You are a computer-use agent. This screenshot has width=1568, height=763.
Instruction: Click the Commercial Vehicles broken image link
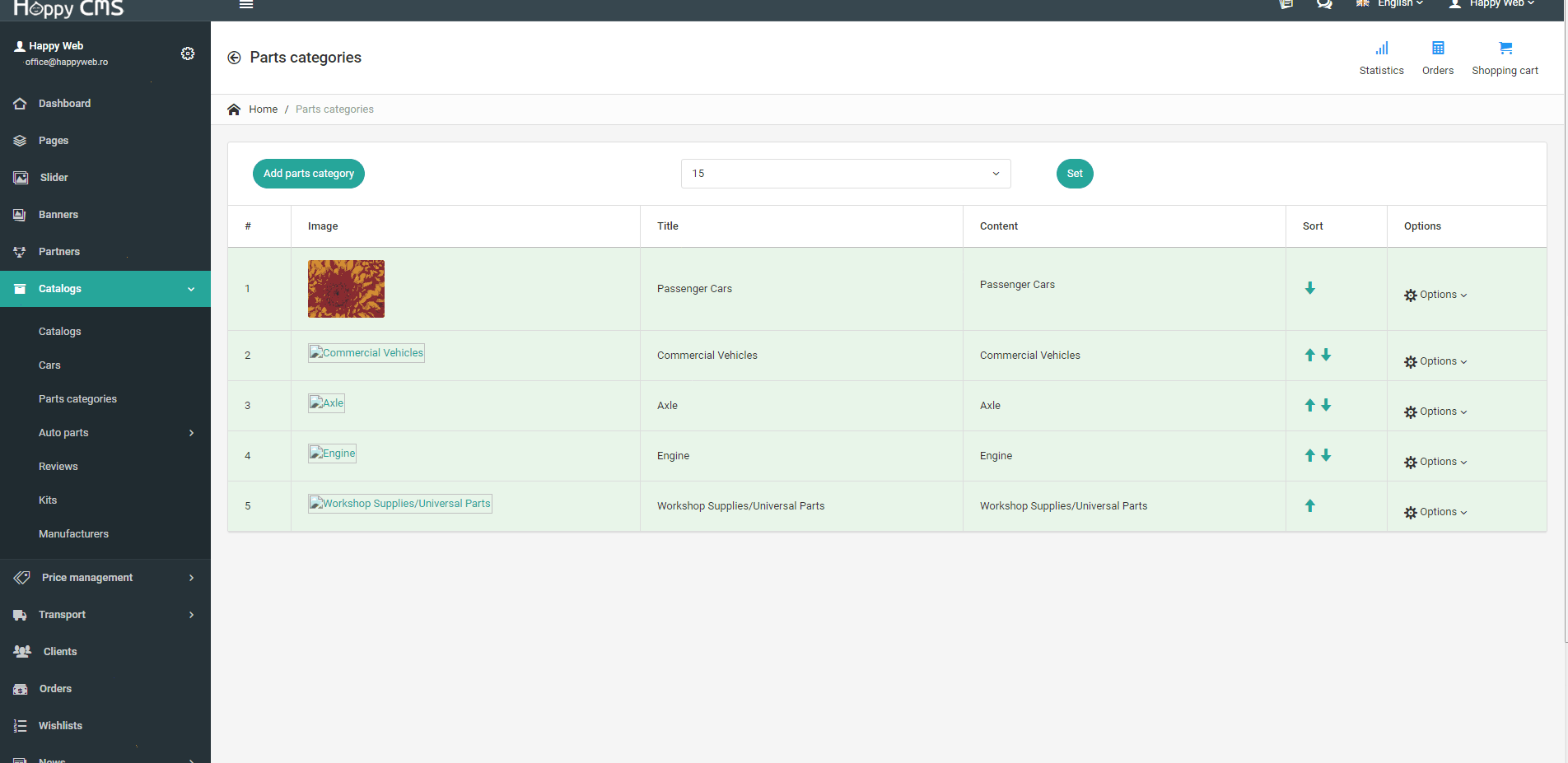click(366, 353)
